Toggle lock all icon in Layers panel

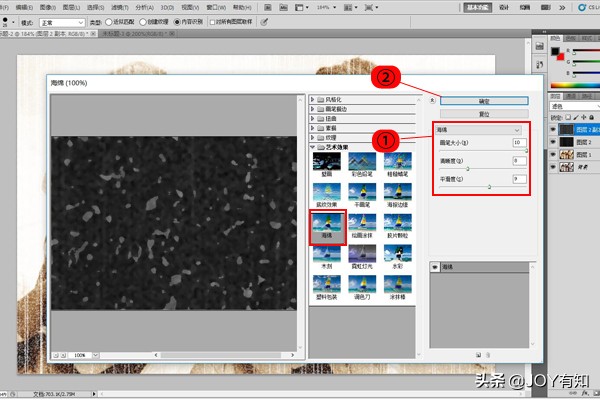592,117
